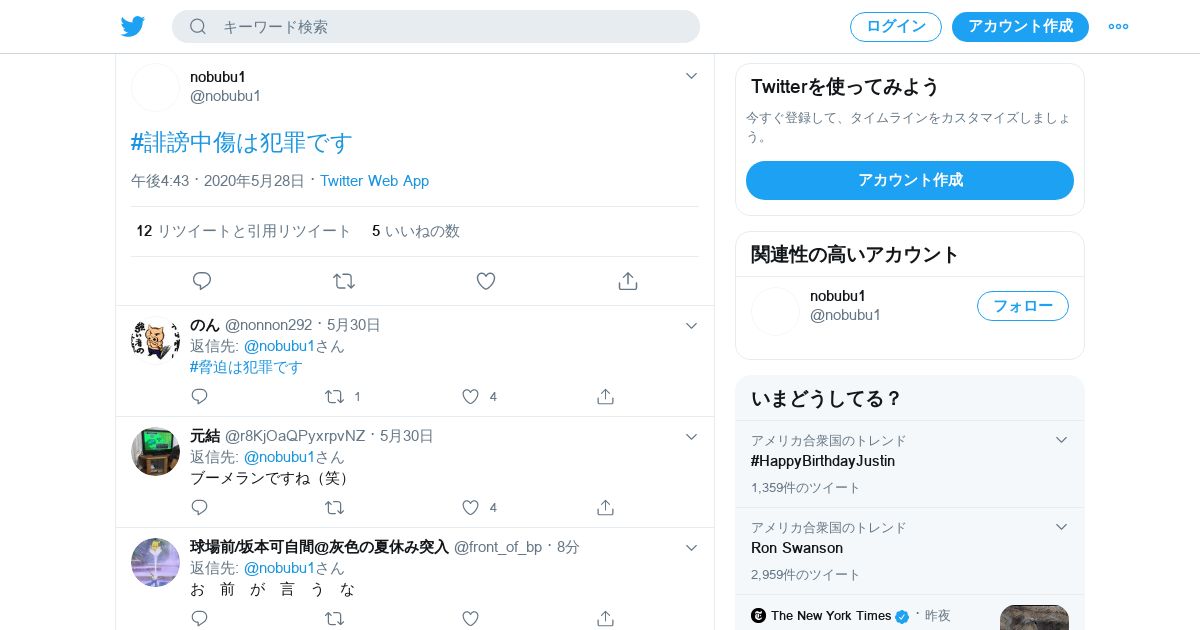
Task: Click the Twitter Web App link
Action: (x=374, y=181)
